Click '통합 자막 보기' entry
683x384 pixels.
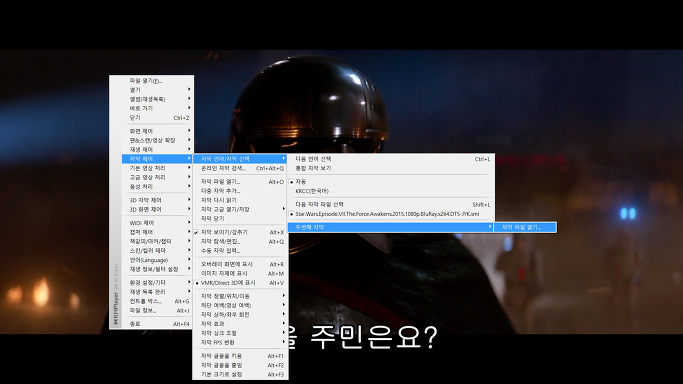coord(391,168)
